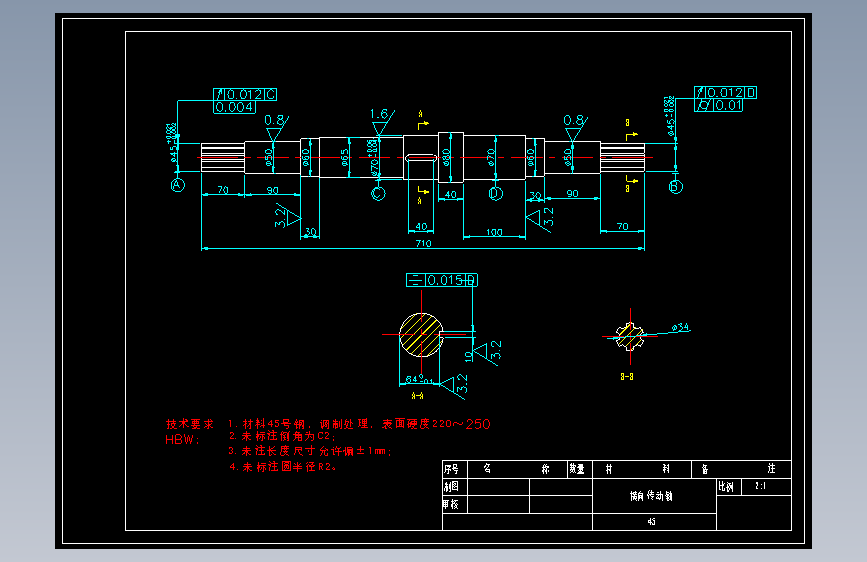867x562 pixels.
Task: Click the '19' keyway width dimension
Action: click(469, 356)
